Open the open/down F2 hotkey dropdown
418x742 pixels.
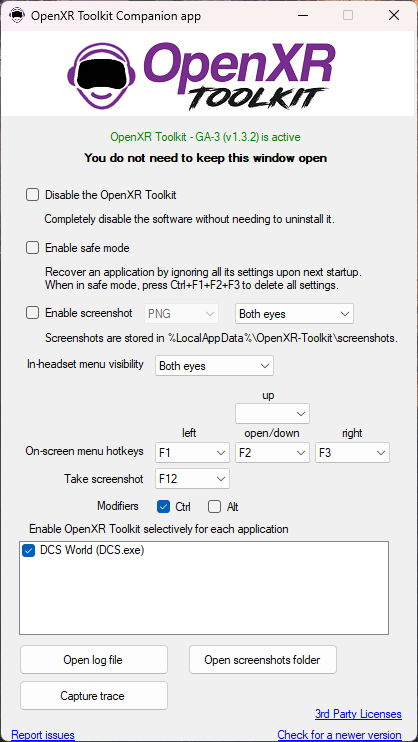coord(273,453)
